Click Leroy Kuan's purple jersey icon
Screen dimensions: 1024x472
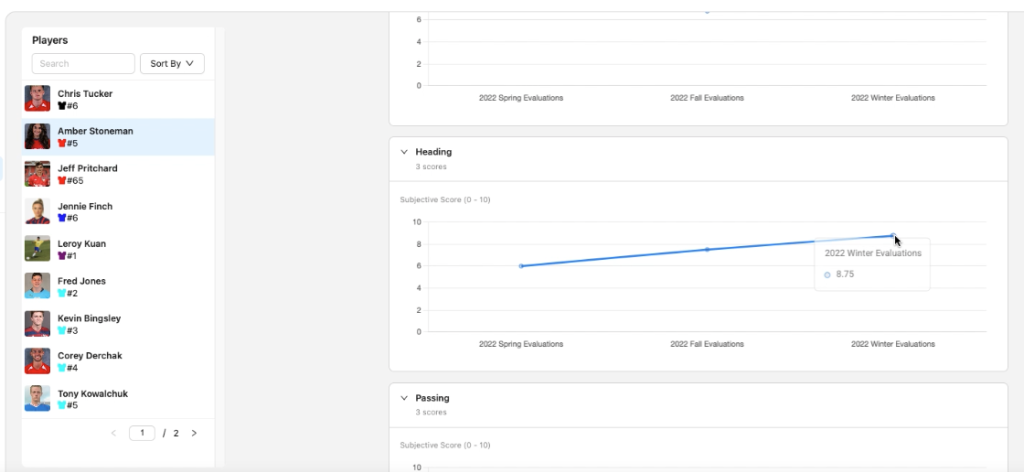tap(62, 256)
